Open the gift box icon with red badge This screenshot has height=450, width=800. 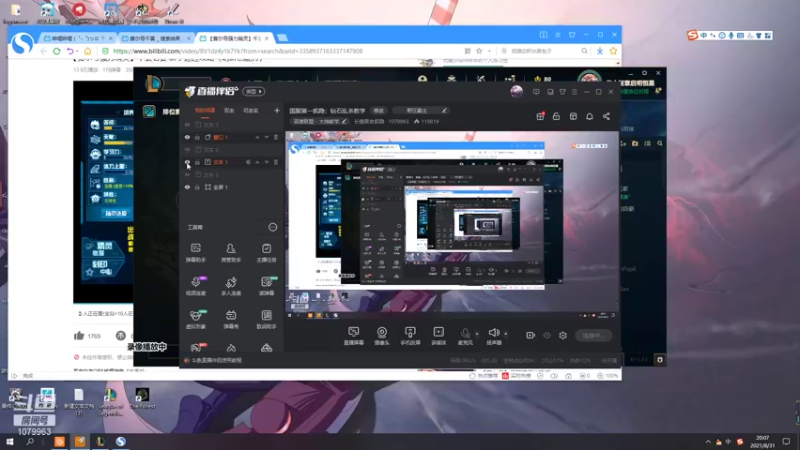point(540,116)
